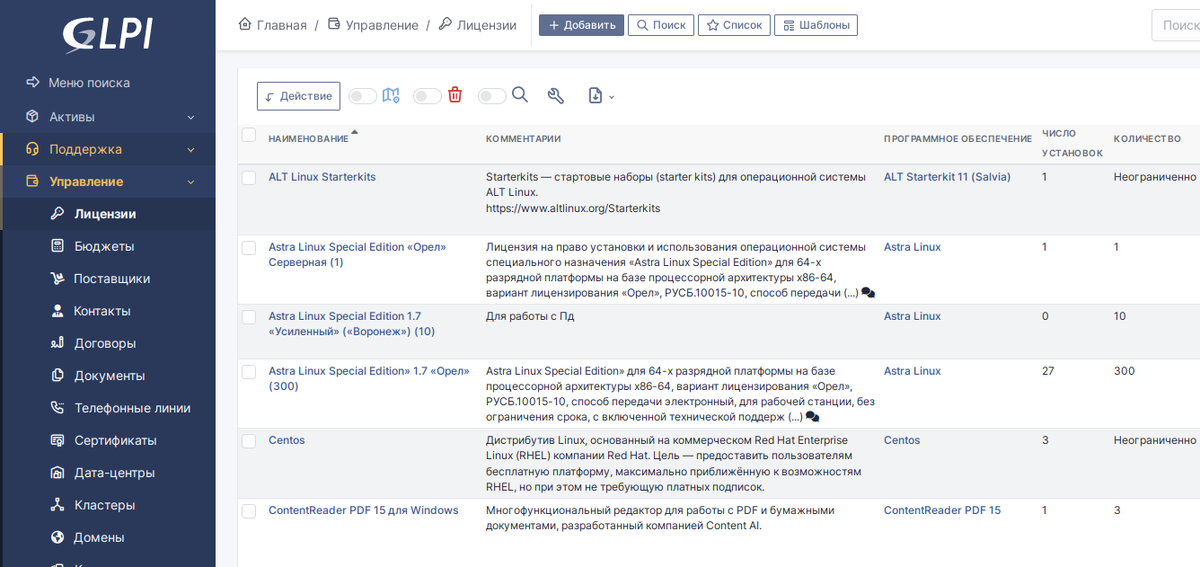1200x567 pixels.
Task: Click the Список button
Action: [734, 25]
